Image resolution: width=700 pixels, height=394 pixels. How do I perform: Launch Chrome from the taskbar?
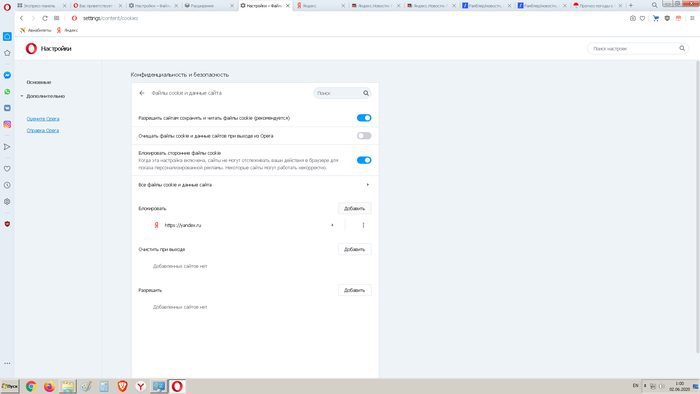tap(31, 386)
